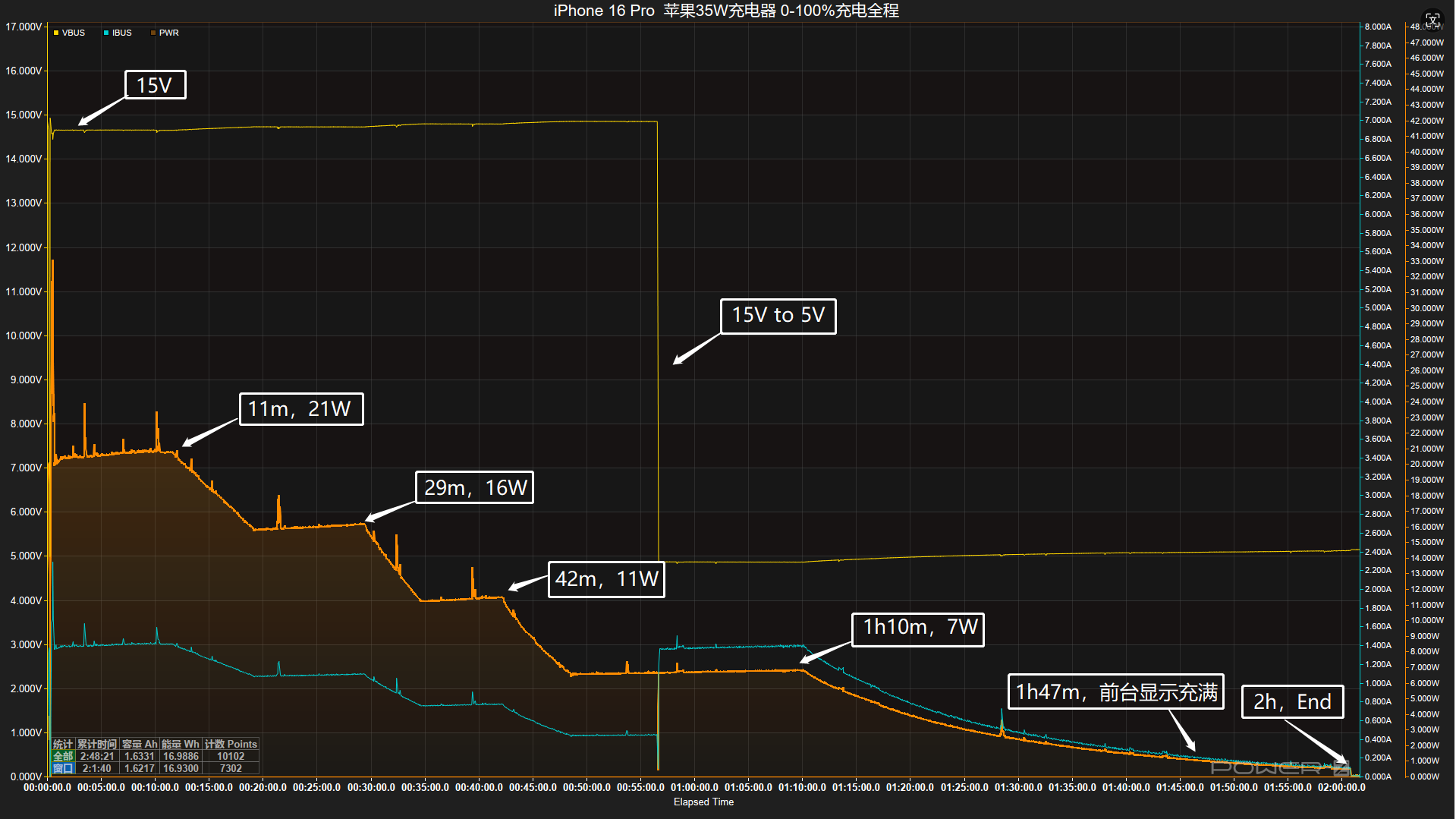
Task: Click the 5.000V voltage axis tick
Action: point(26,556)
